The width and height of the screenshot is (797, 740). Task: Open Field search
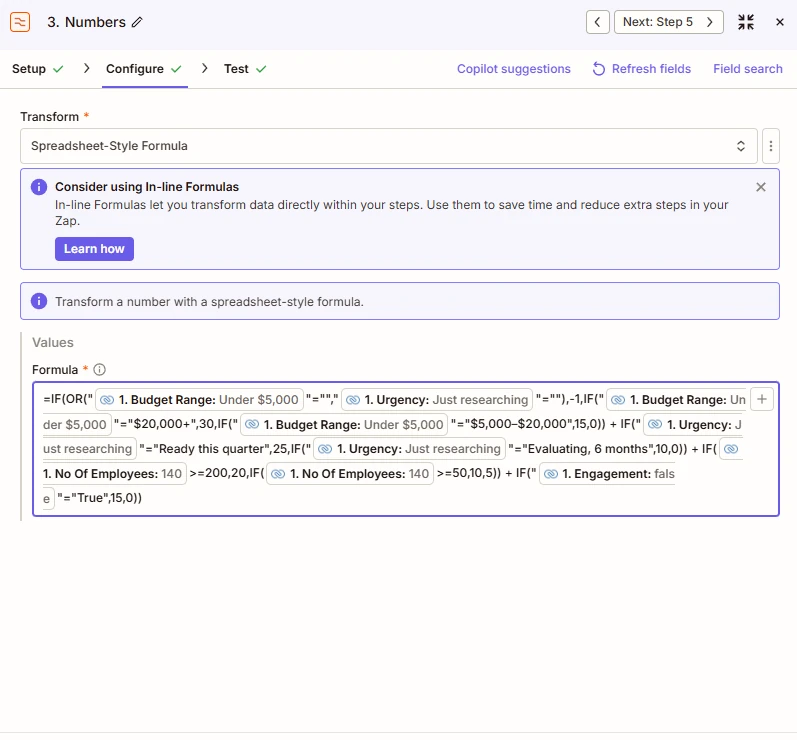(x=747, y=69)
